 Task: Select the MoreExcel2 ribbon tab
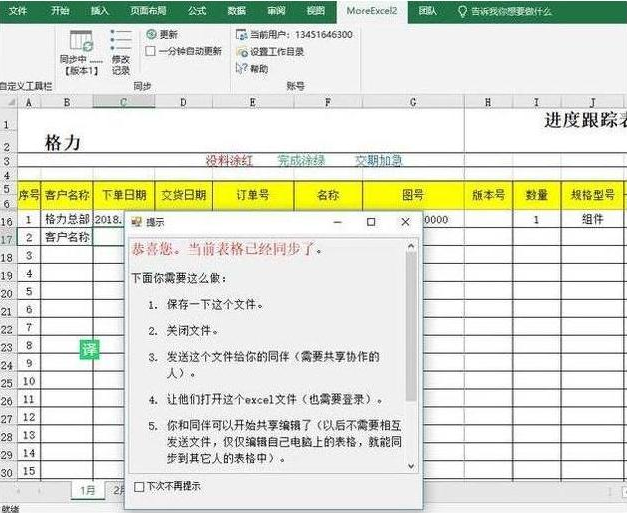coord(372,11)
